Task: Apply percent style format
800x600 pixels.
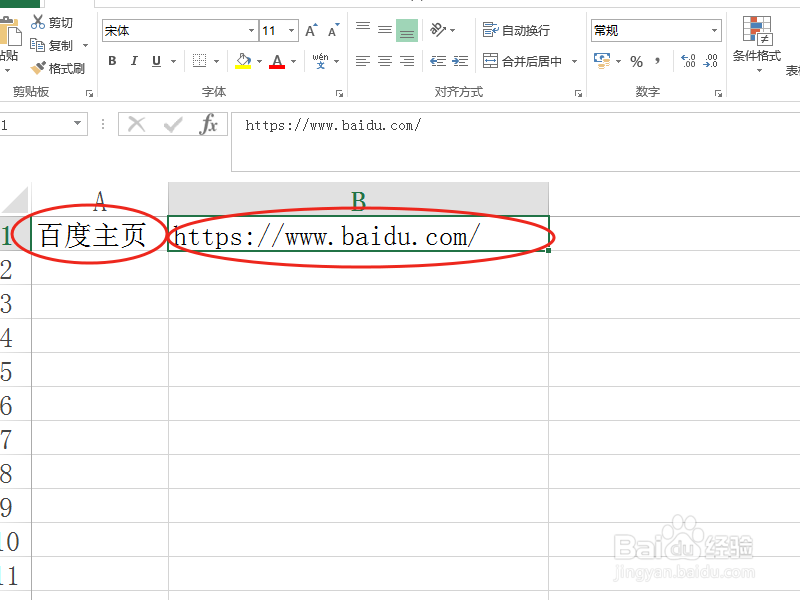Action: (636, 62)
